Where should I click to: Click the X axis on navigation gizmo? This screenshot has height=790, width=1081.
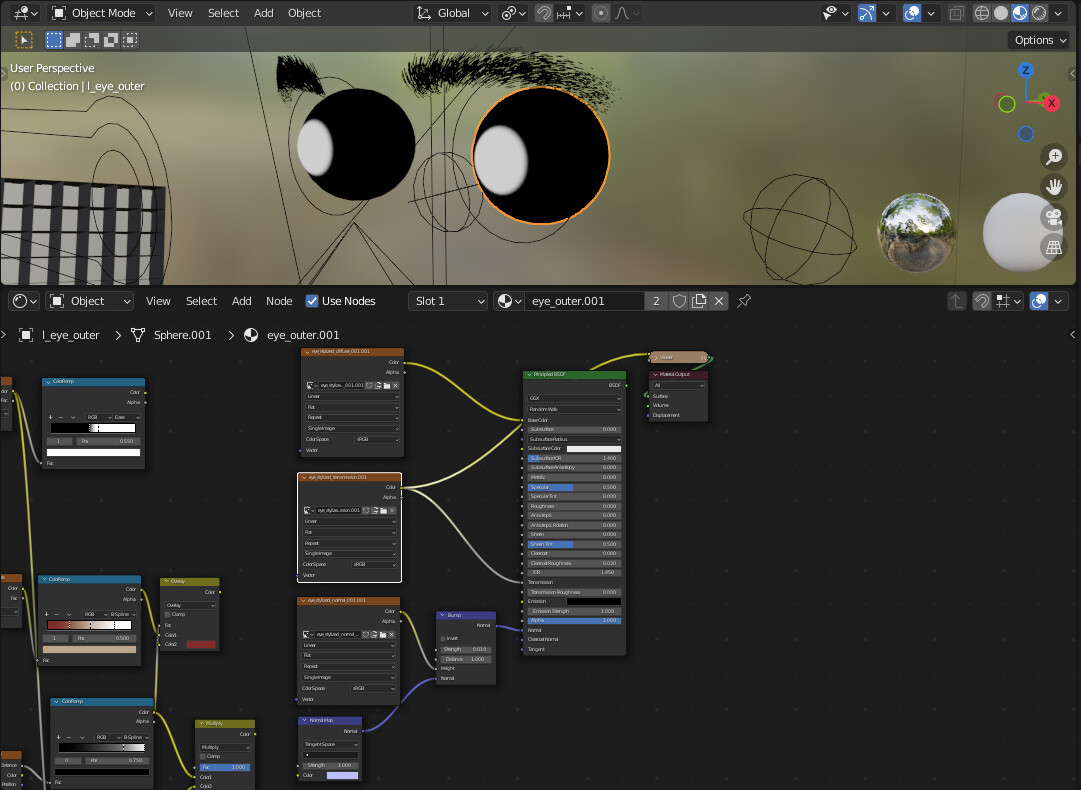(x=1051, y=103)
